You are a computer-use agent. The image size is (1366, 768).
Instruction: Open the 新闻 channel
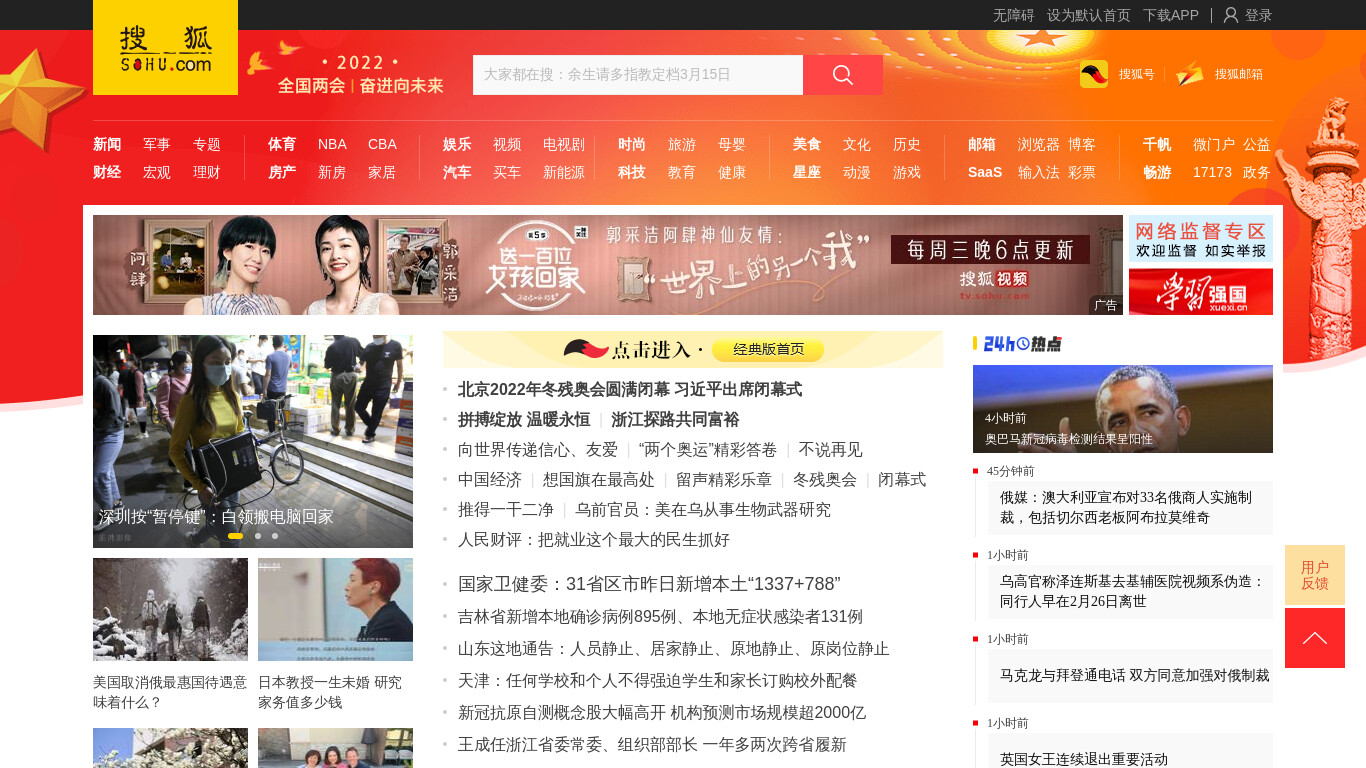(x=107, y=144)
